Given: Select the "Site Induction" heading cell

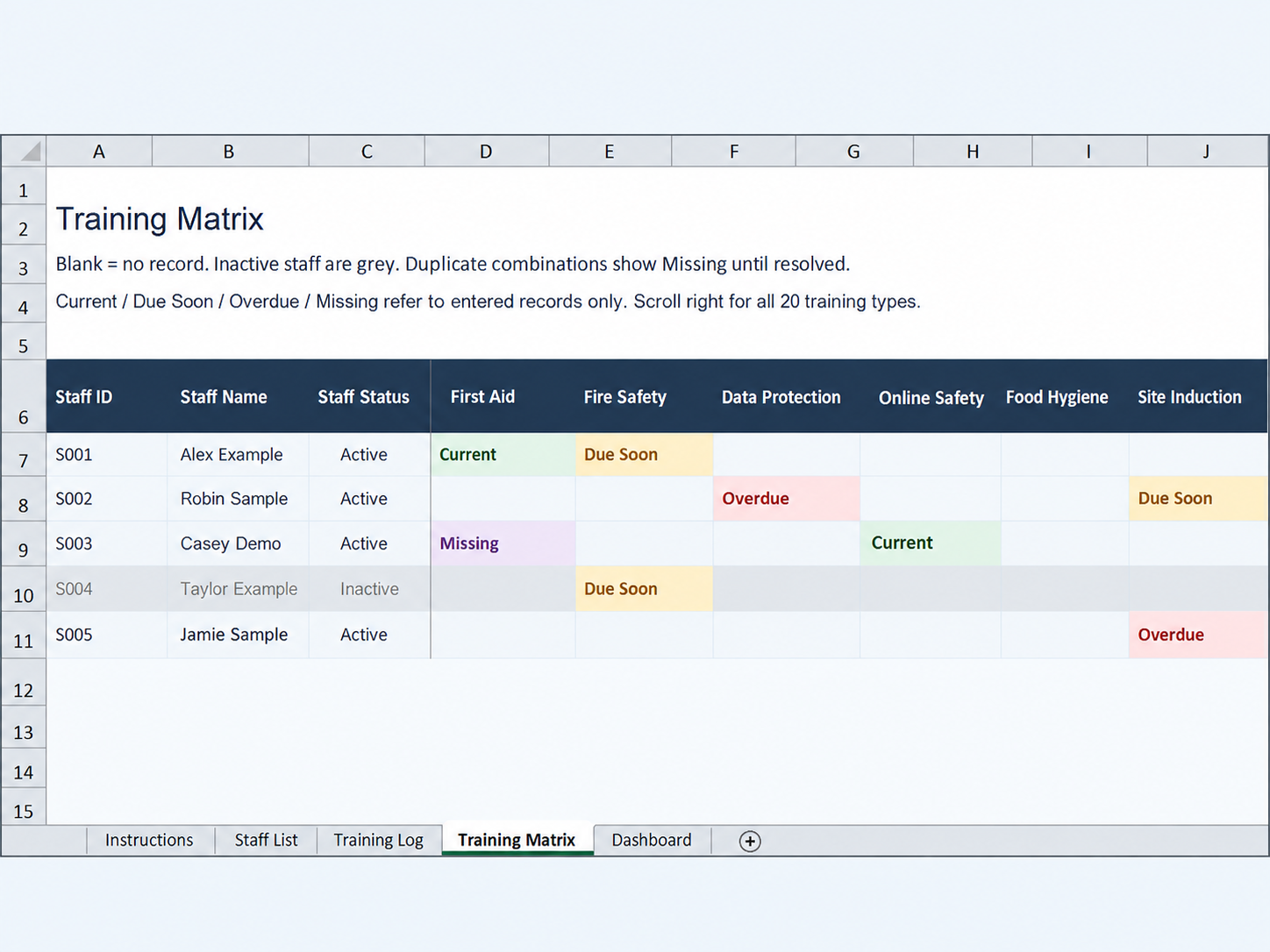Looking at the screenshot, I should pyautogui.click(x=1198, y=396).
